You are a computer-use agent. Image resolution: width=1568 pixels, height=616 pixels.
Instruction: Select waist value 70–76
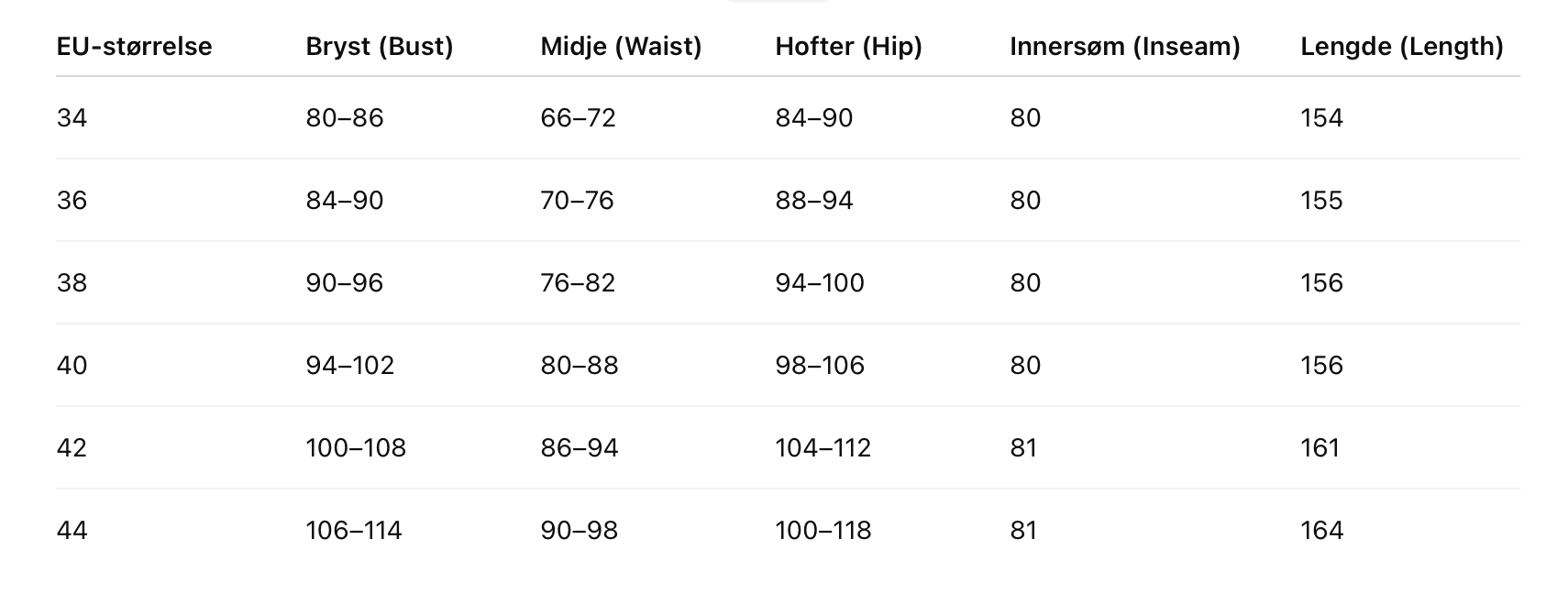coord(577,201)
